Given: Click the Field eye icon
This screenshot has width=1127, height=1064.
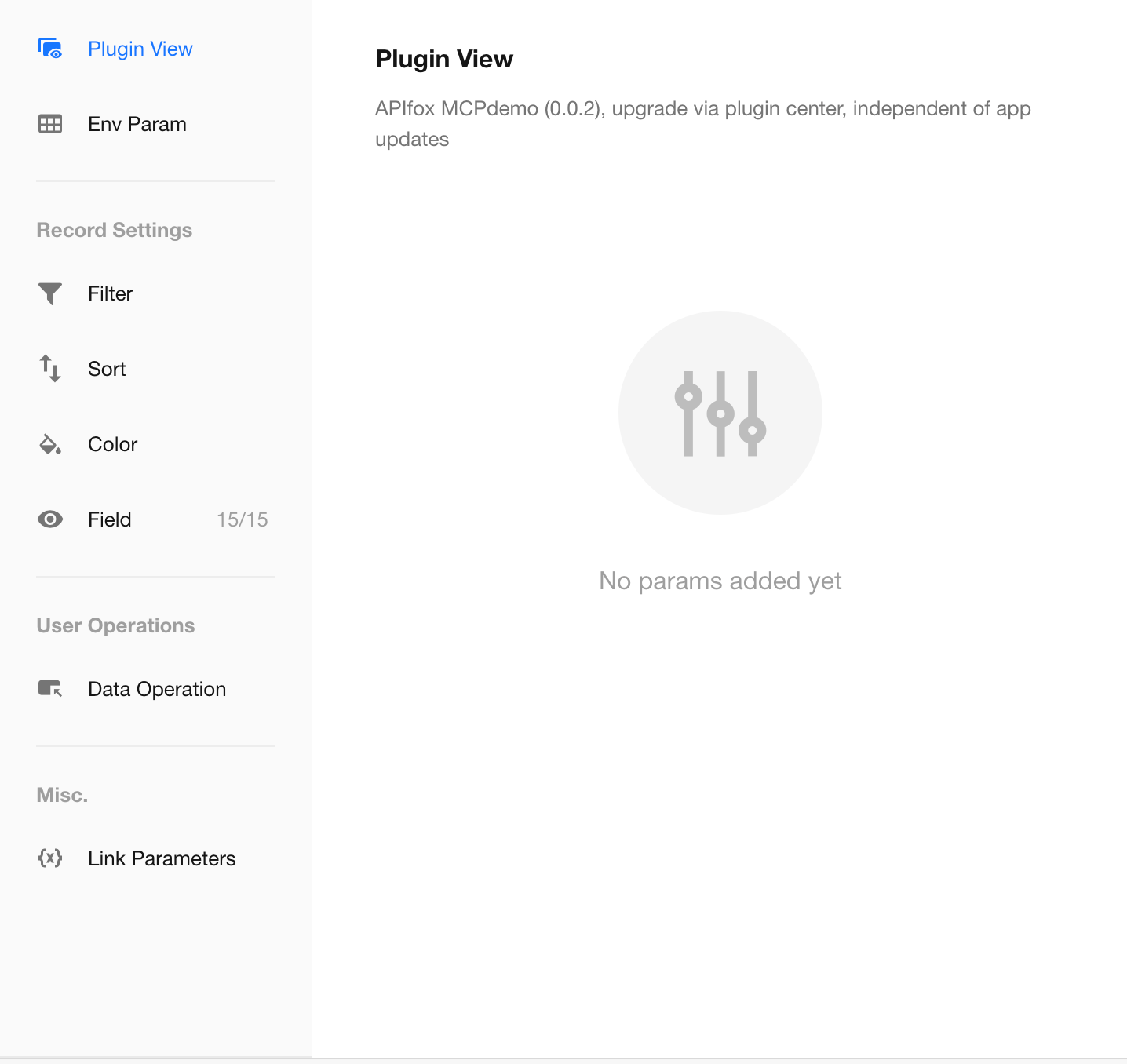Looking at the screenshot, I should 50,519.
